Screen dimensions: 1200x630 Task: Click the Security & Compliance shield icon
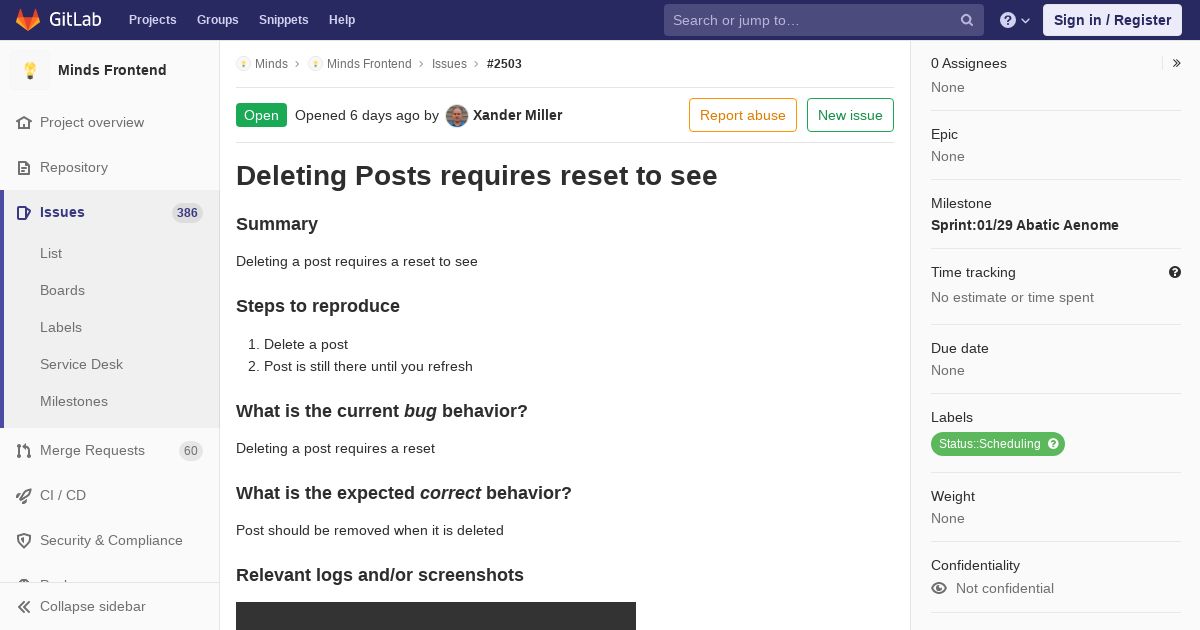24,540
